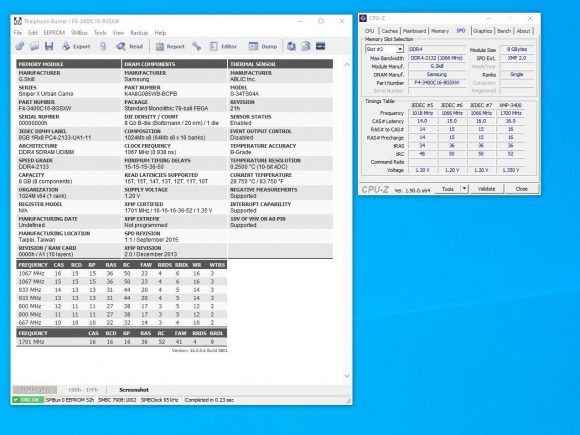Click the wrench tools icon
Image resolution: width=580 pixels, height=435 pixels.
tap(196, 46)
